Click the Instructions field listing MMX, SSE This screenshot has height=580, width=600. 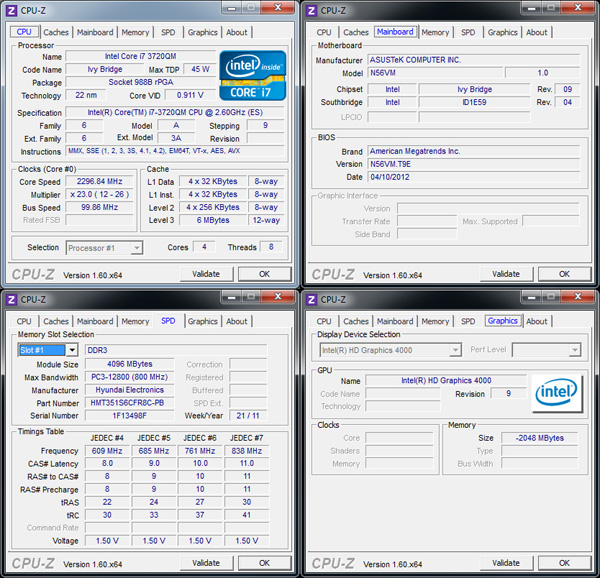point(175,151)
